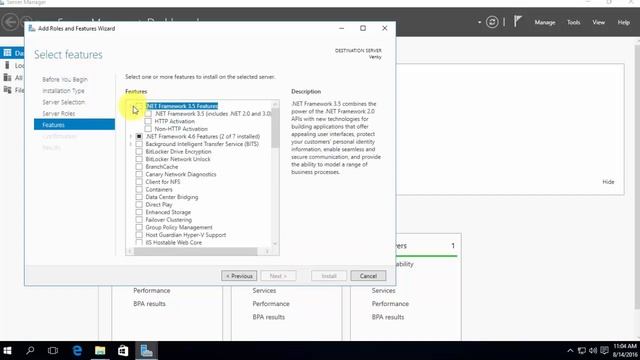Go to Server Selection step

pos(64,102)
